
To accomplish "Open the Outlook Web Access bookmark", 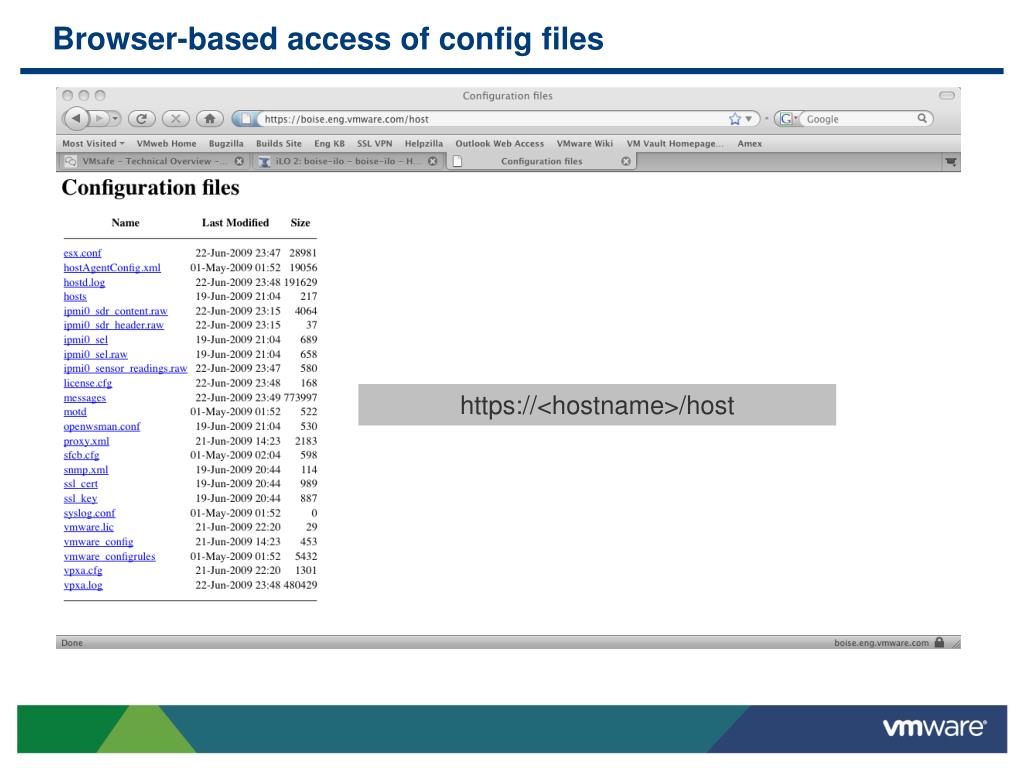I will (500, 143).
